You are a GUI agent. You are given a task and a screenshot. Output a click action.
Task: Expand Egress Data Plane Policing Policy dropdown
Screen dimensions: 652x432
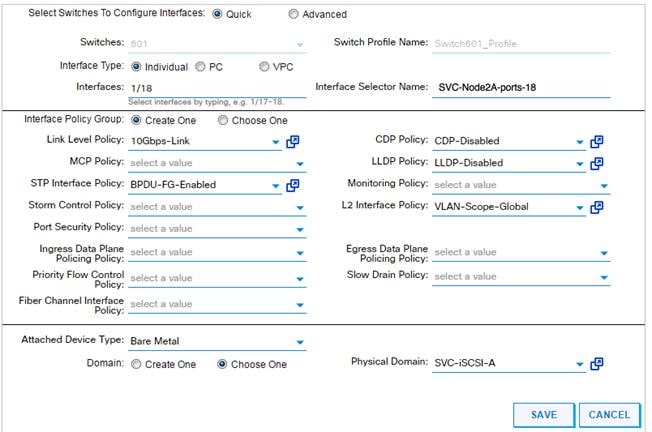click(604, 253)
